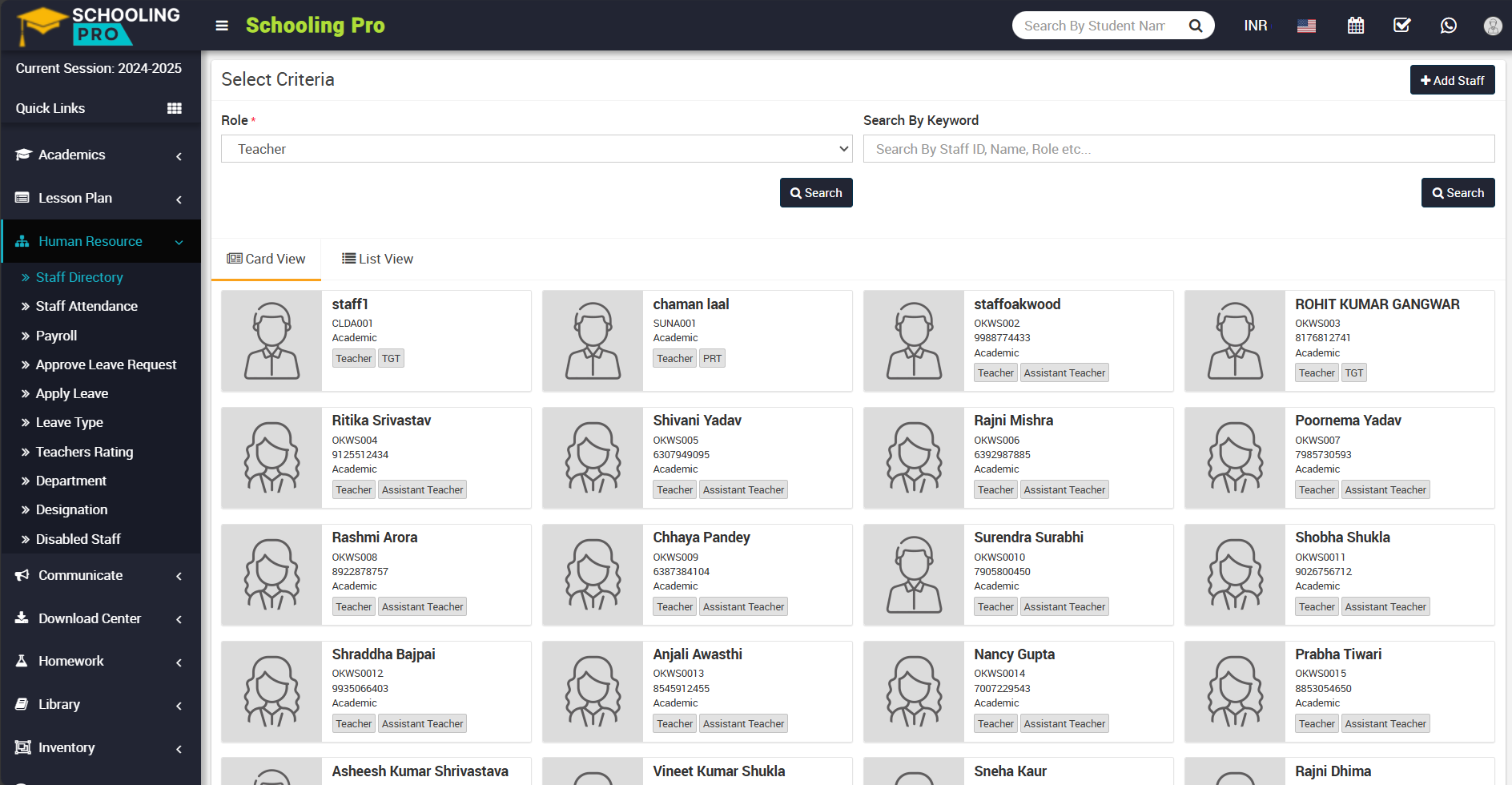Screen dimensions: 1512x785
Task: Open the user profile avatar
Action: click(x=1493, y=26)
